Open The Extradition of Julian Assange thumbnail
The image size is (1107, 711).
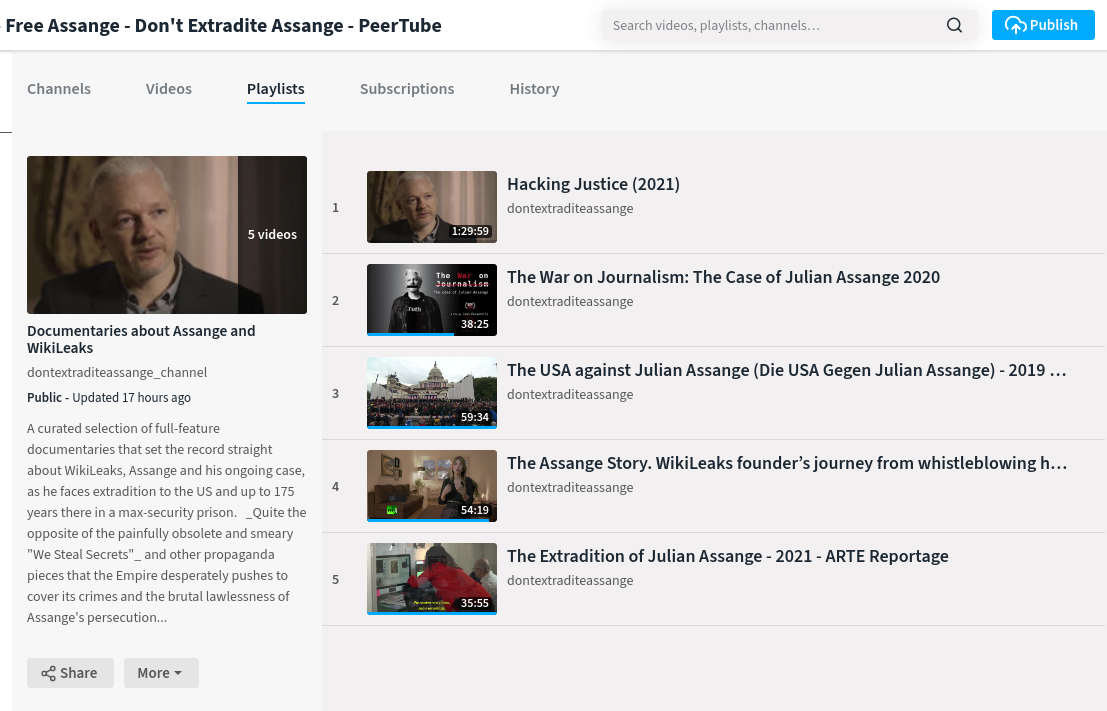pos(432,579)
